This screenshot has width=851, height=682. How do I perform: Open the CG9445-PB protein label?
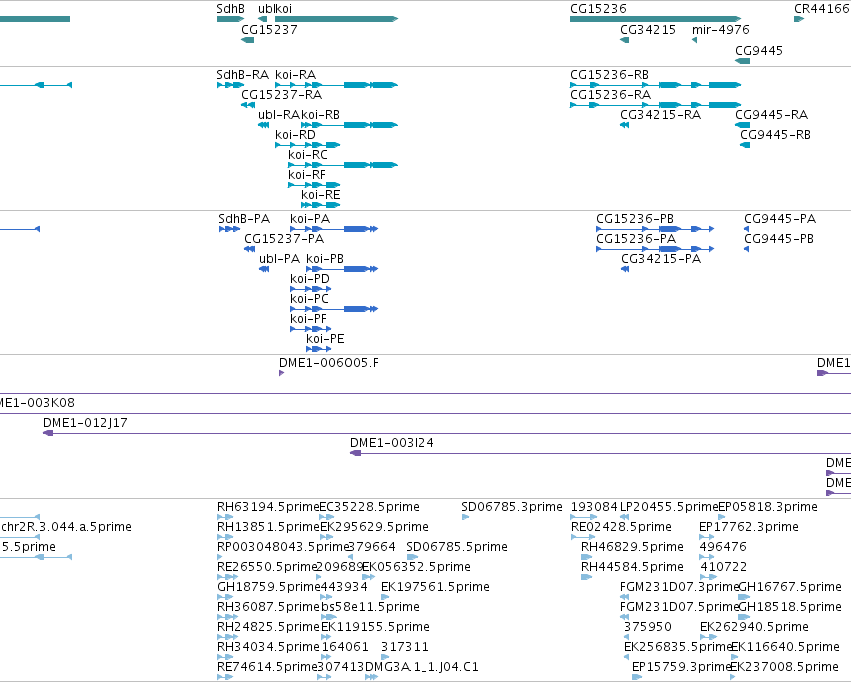coord(779,239)
